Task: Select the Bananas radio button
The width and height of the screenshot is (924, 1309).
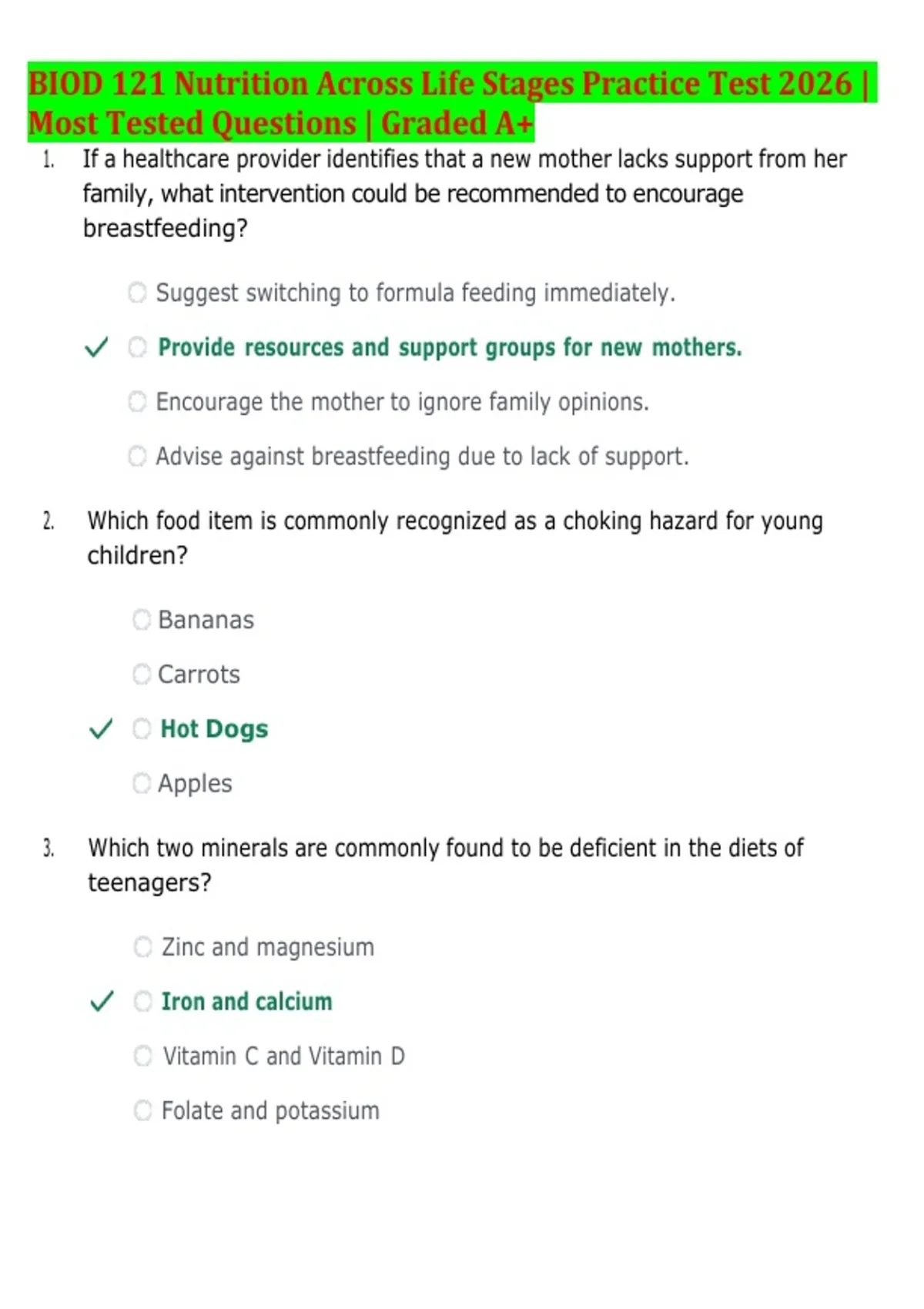Action: [142, 620]
